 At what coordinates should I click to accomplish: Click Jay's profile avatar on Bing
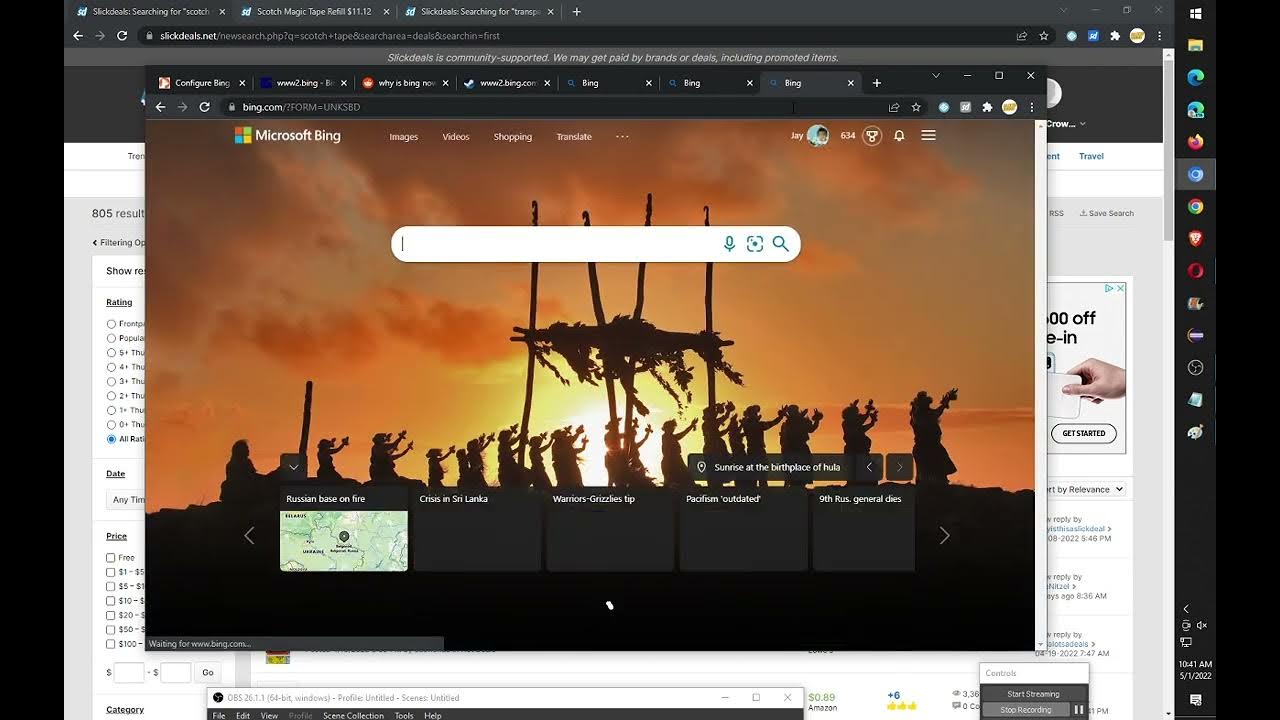(x=818, y=136)
